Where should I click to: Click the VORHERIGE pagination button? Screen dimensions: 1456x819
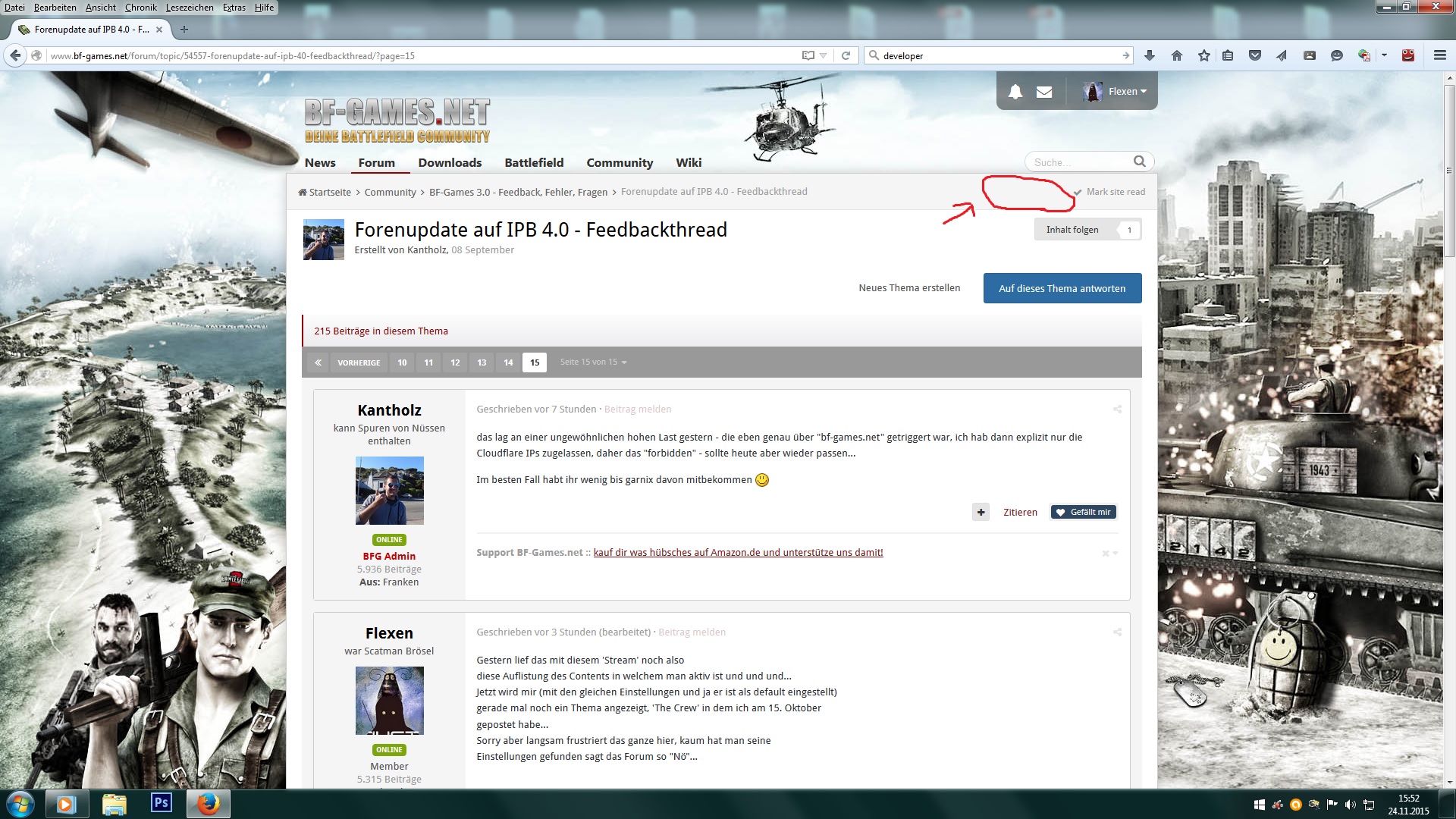pyautogui.click(x=359, y=362)
